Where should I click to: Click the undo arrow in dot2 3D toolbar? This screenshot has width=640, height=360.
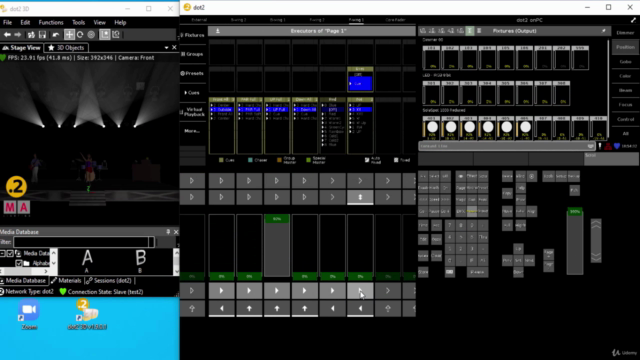tap(56, 35)
